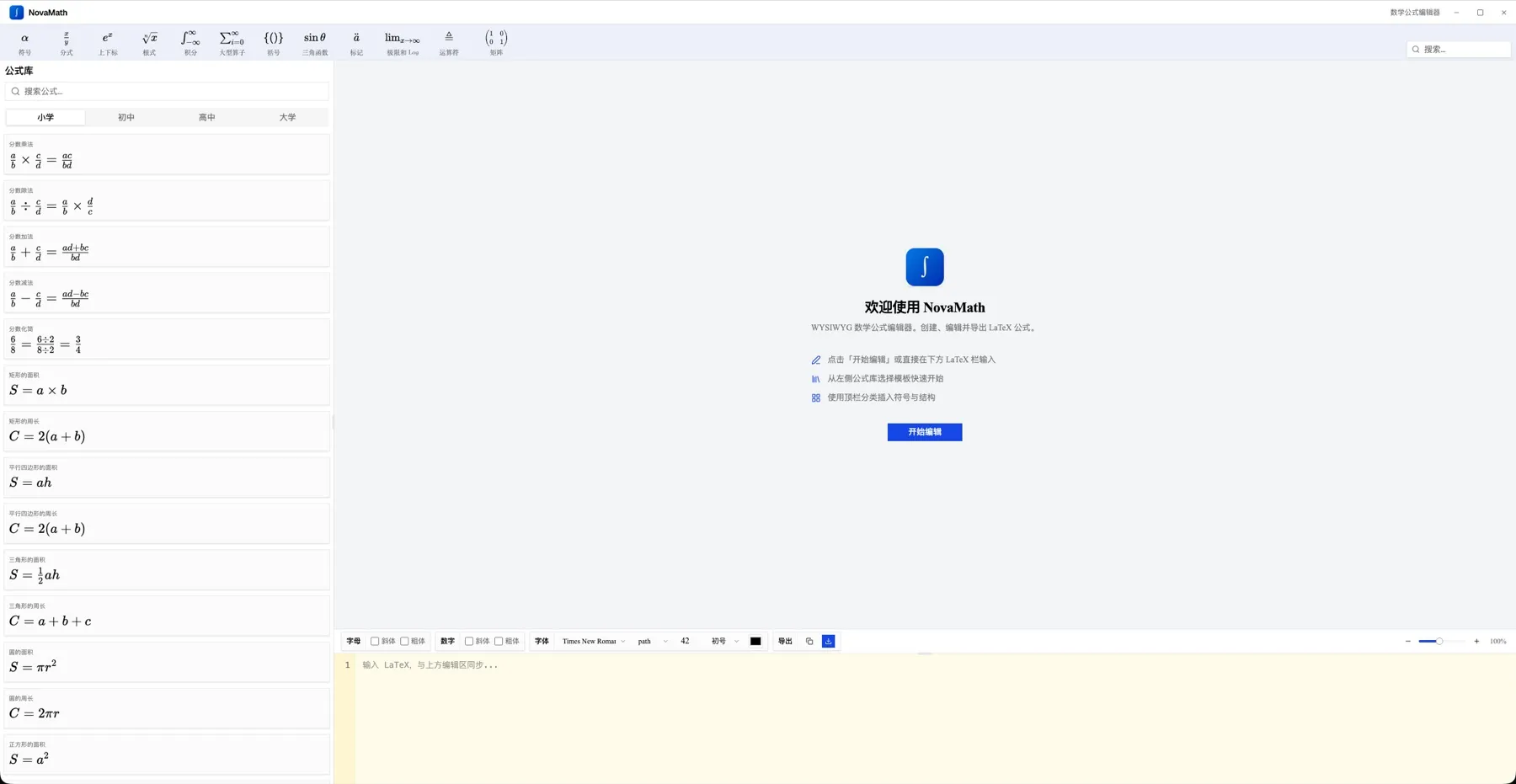
Task: Enable 斜体 italic for 字母 letters
Action: pyautogui.click(x=375, y=642)
